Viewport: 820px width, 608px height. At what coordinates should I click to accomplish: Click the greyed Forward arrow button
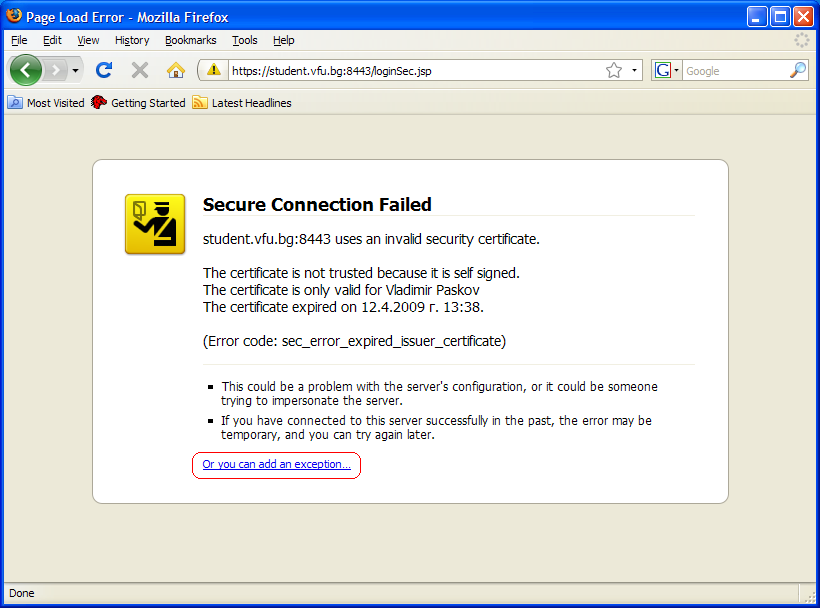pos(55,70)
